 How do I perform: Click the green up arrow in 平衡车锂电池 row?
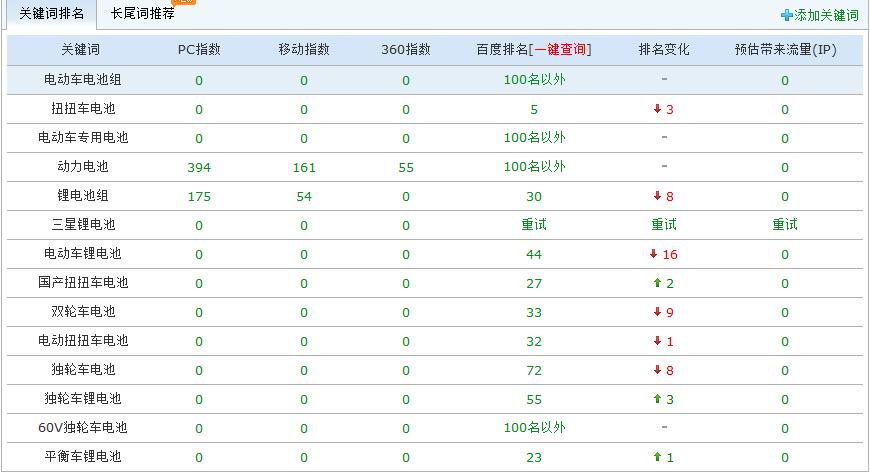pos(657,457)
